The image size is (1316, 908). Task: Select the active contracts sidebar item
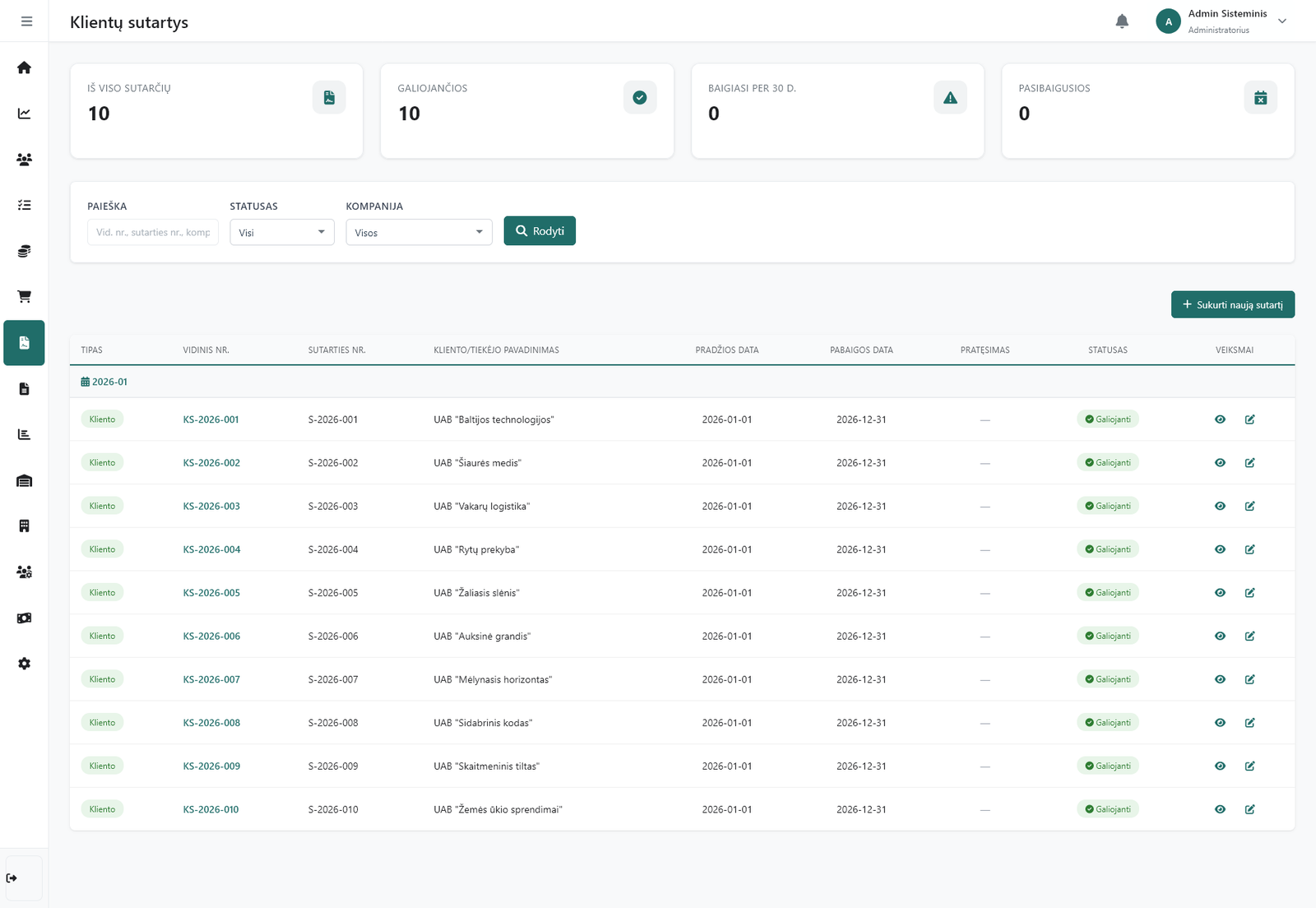click(x=24, y=343)
